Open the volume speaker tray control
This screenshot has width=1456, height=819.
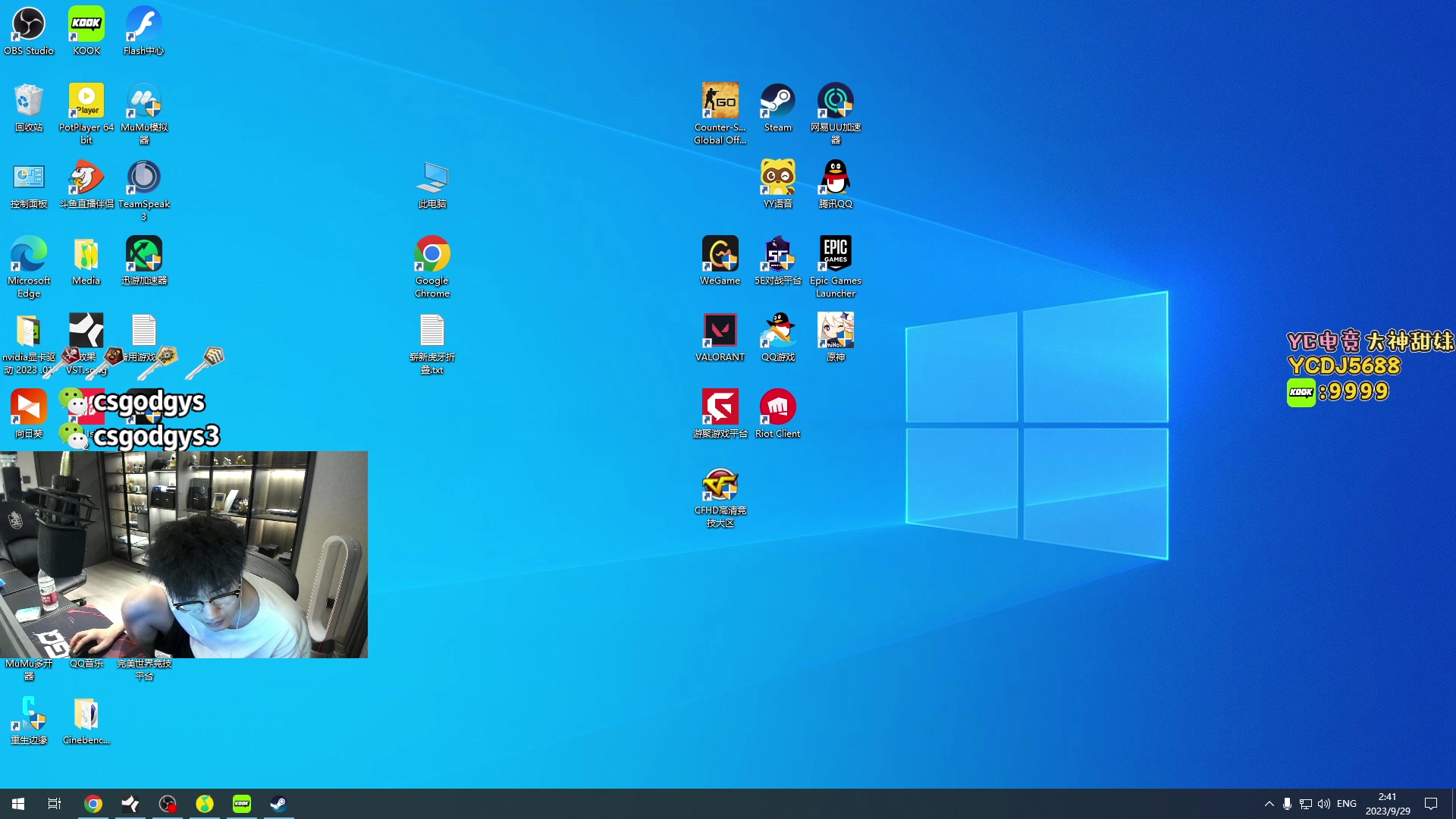click(x=1324, y=804)
